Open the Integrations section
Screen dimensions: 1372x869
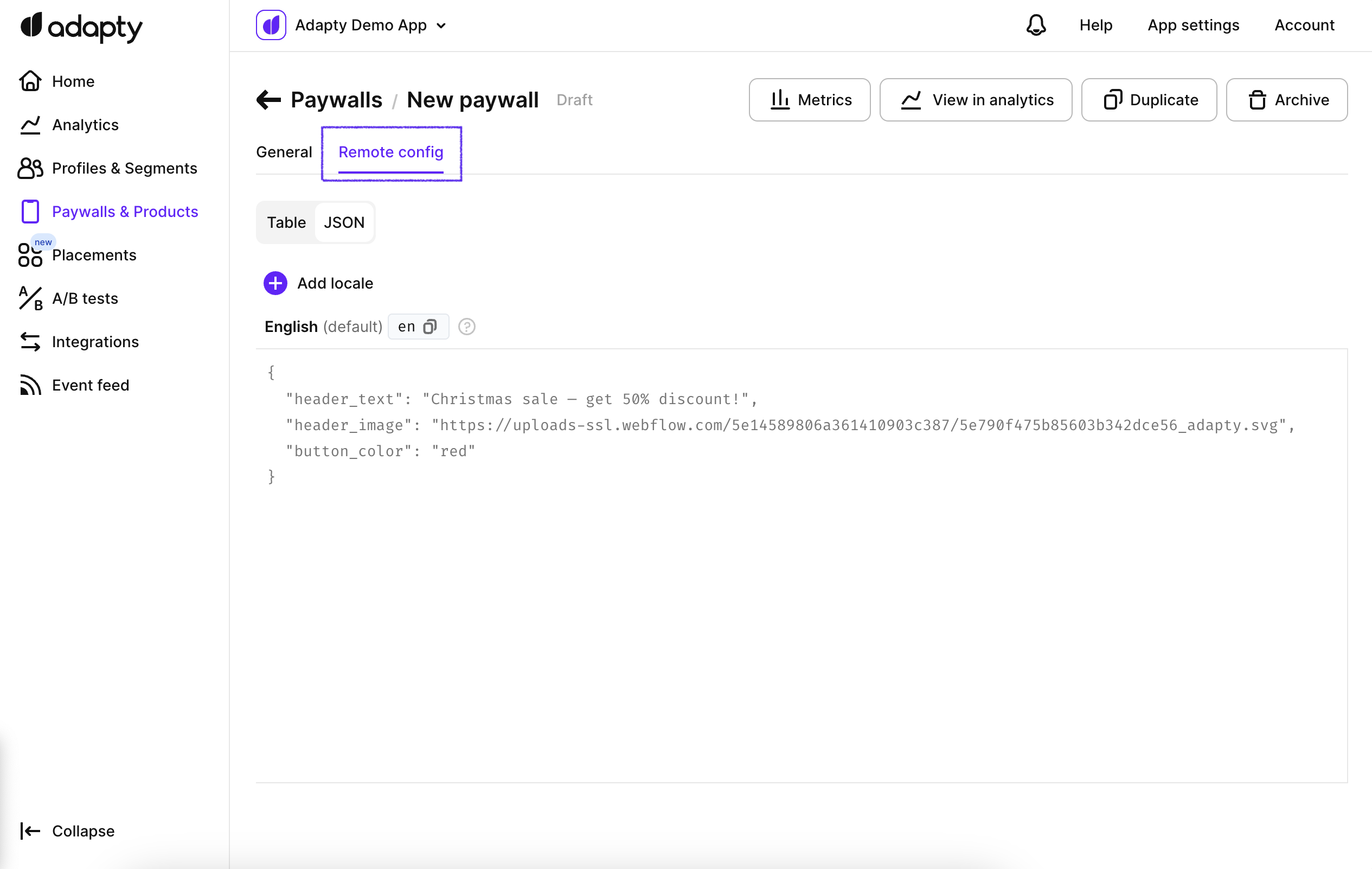95,342
